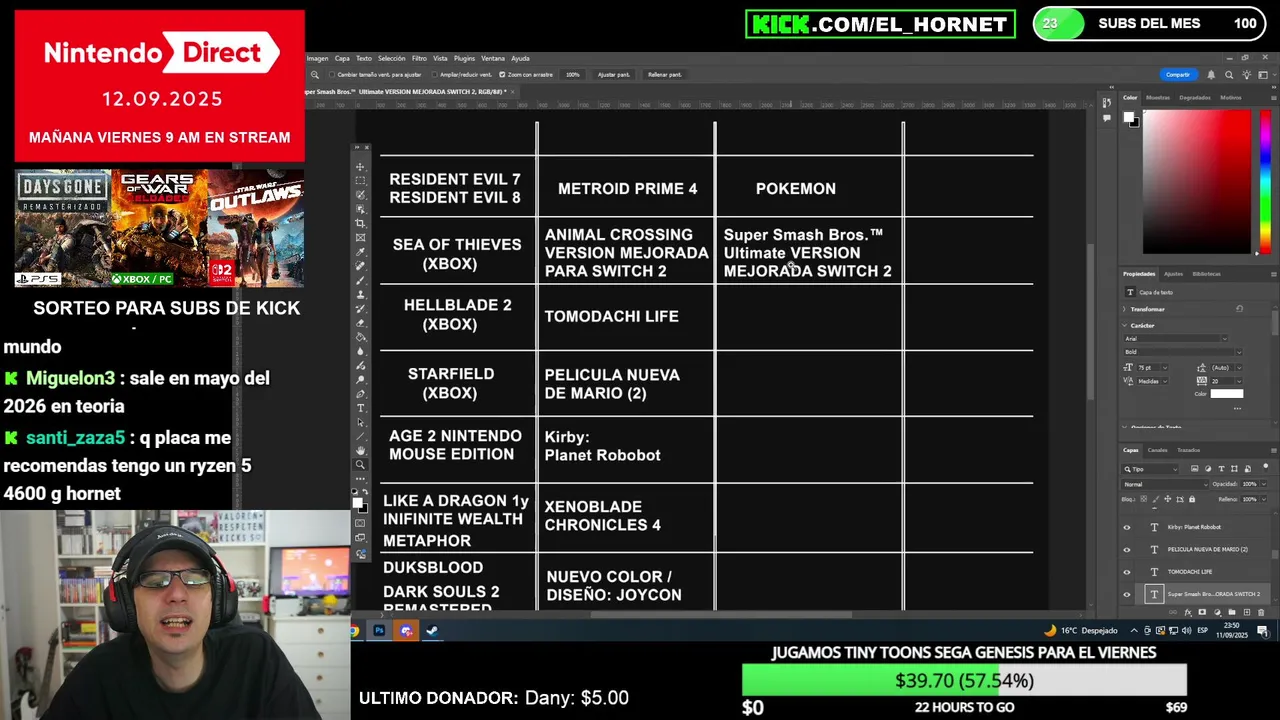1280x720 pixels.
Task: Toggle lock all for the layer
Action: (1192, 499)
